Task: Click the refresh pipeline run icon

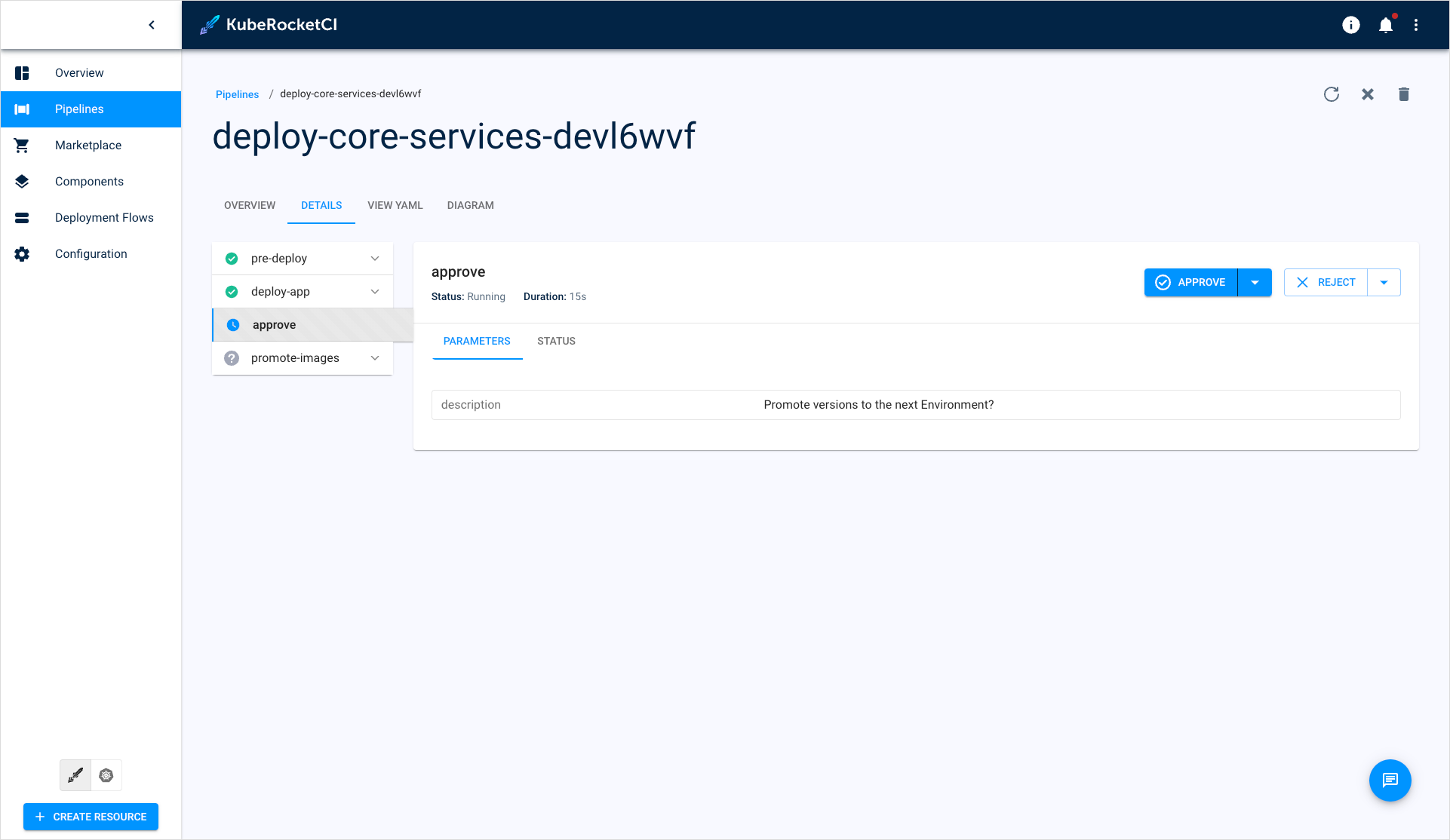Action: point(1331,94)
